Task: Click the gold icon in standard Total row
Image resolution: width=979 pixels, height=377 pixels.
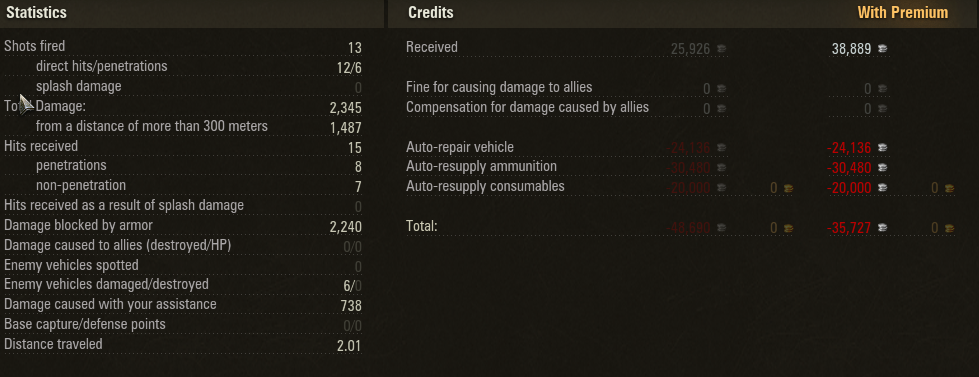Action: pyautogui.click(x=789, y=228)
